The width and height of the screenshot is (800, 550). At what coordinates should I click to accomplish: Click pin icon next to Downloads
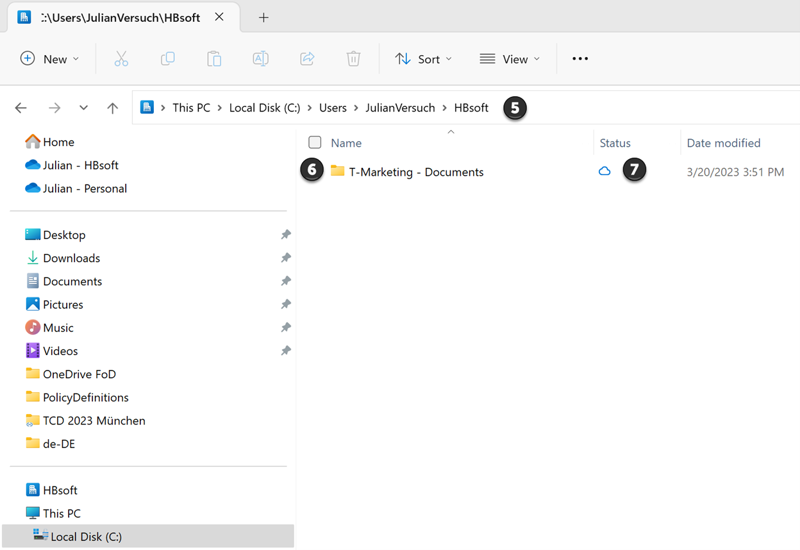tap(285, 258)
